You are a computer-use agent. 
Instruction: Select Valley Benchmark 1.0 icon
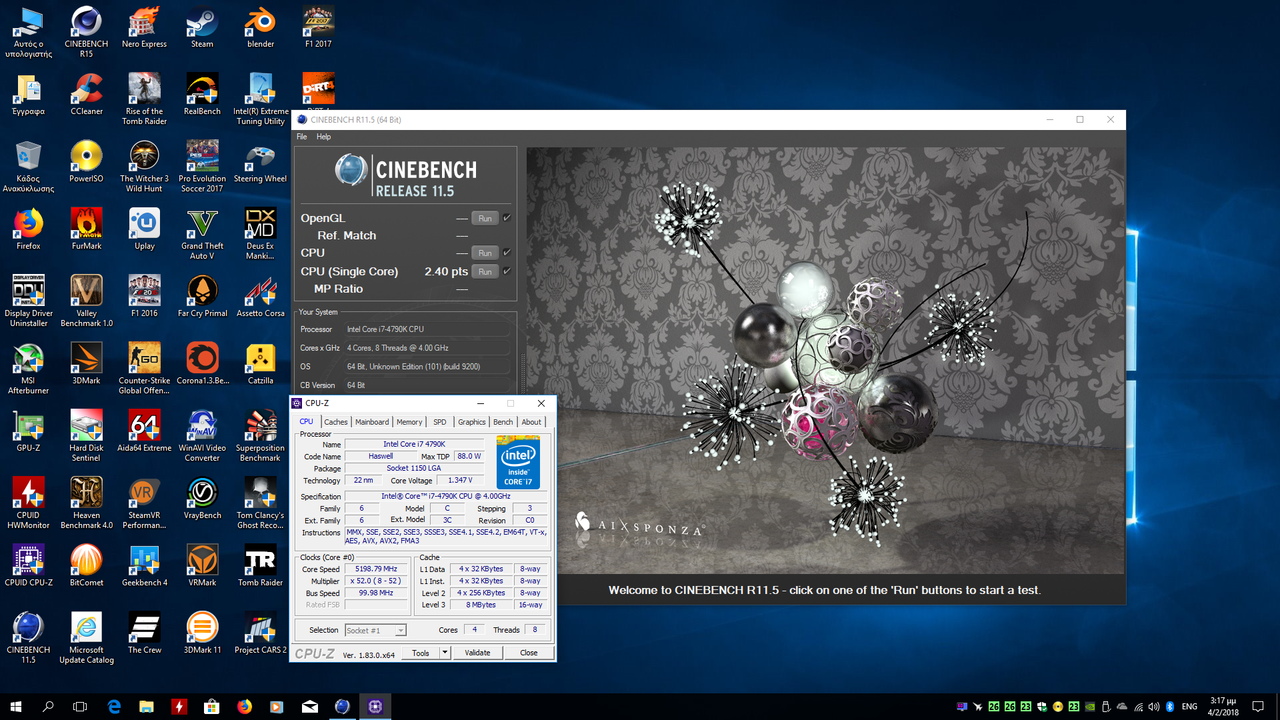pos(86,301)
